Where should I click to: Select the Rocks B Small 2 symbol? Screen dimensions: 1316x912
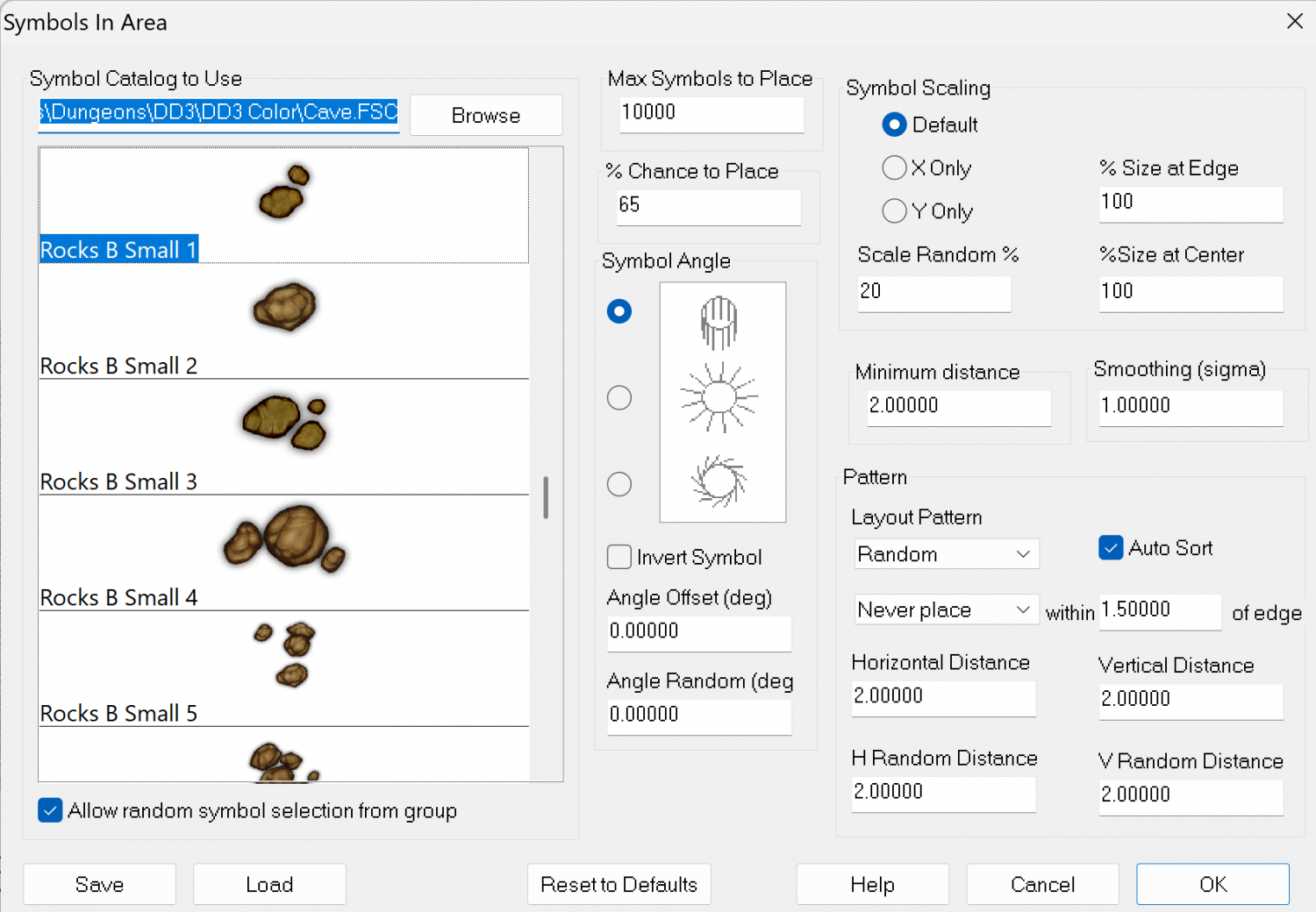[283, 321]
